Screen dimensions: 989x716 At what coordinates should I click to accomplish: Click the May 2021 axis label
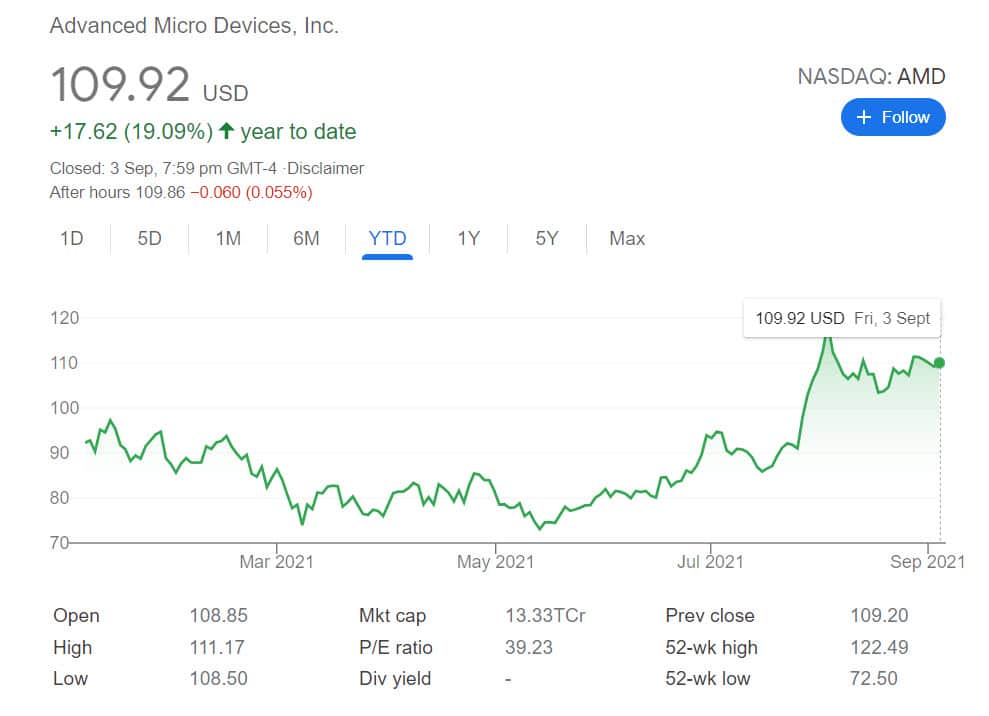[496, 561]
